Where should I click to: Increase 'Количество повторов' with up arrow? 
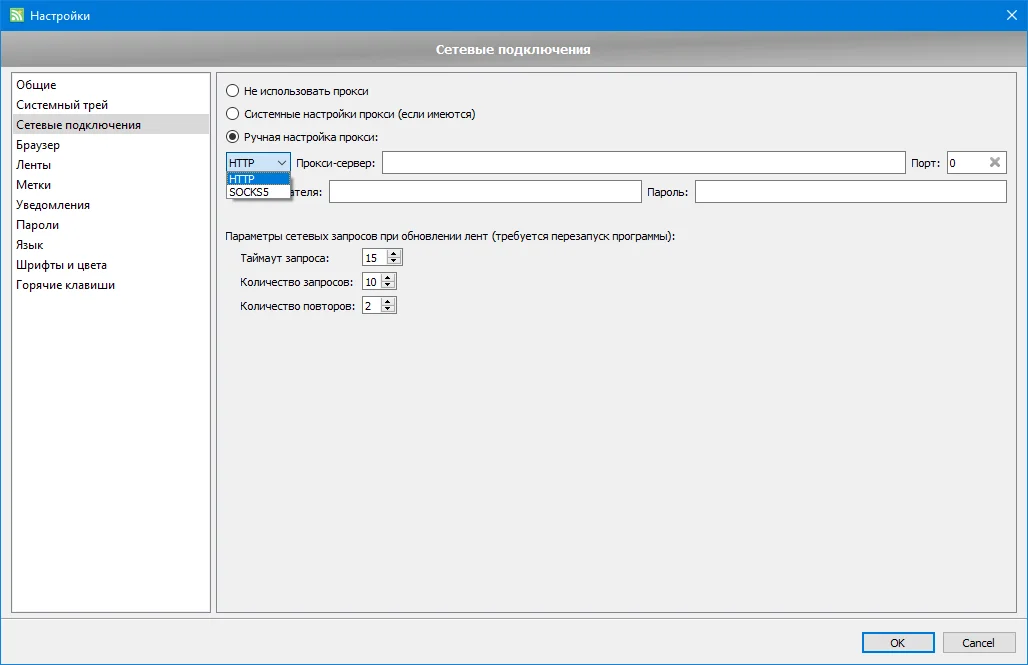point(389,302)
